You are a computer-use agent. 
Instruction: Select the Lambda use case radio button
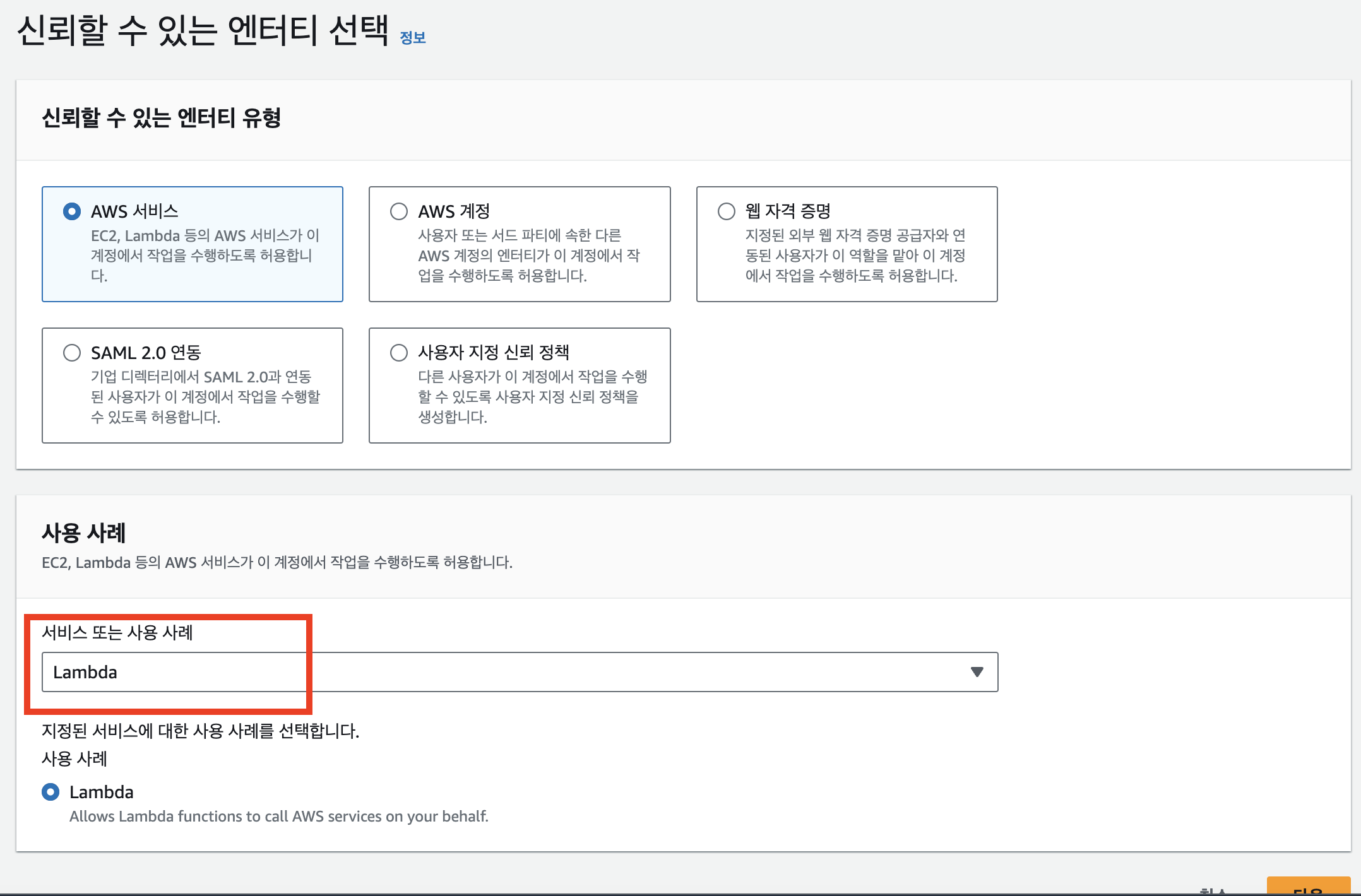(51, 792)
